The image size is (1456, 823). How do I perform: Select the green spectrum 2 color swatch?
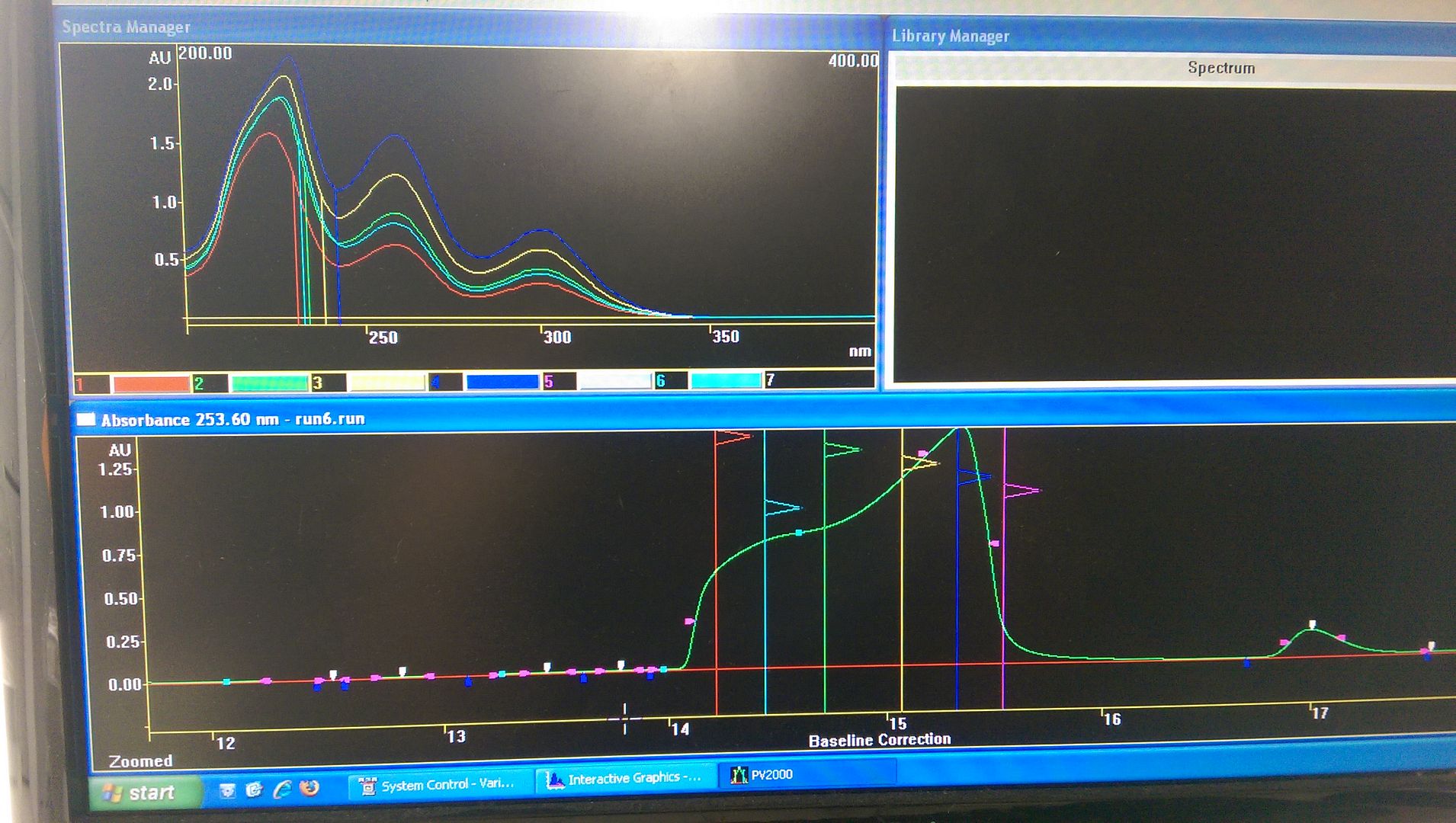tap(269, 383)
